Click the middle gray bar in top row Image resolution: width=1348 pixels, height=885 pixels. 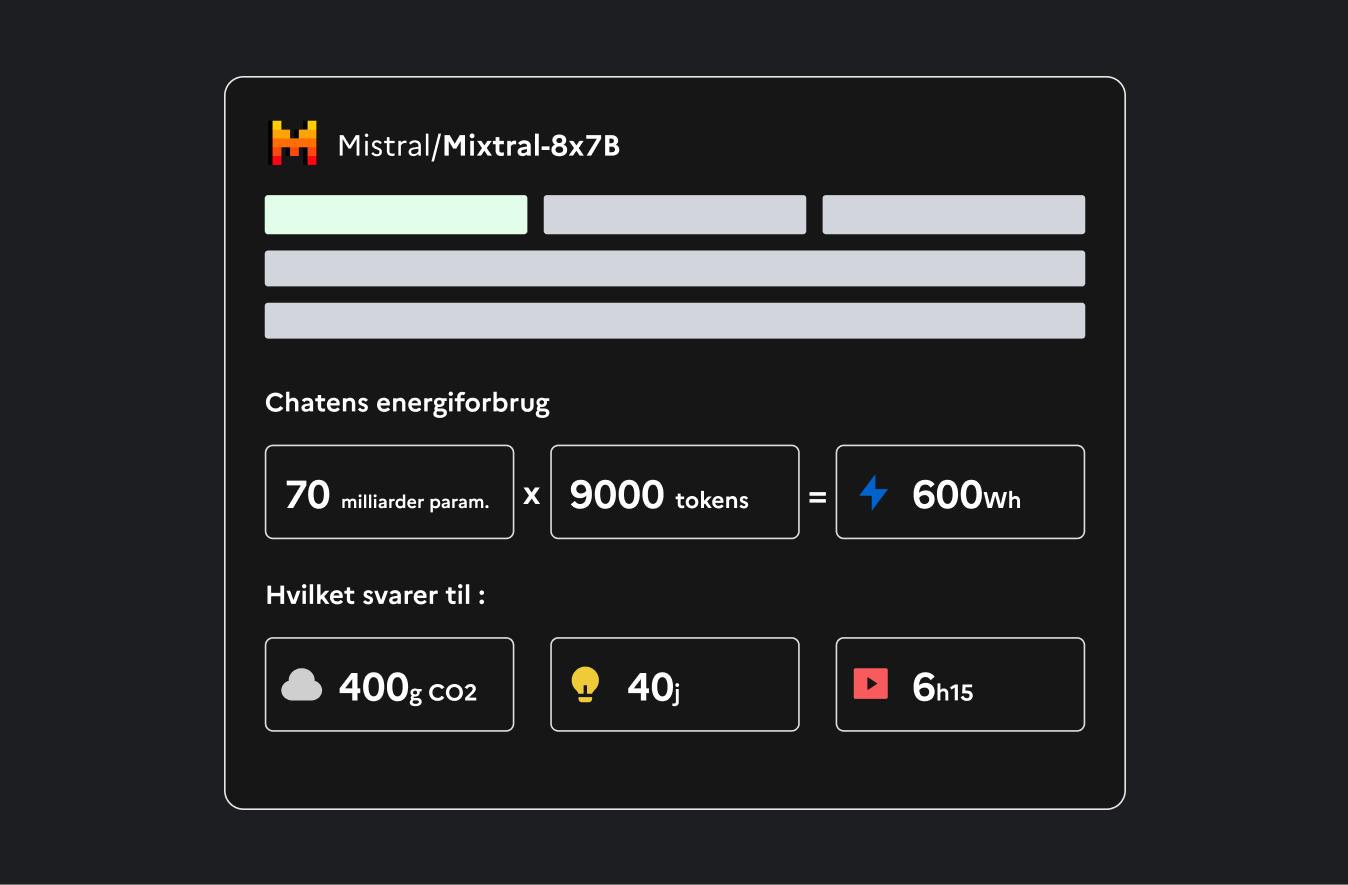[x=675, y=215]
